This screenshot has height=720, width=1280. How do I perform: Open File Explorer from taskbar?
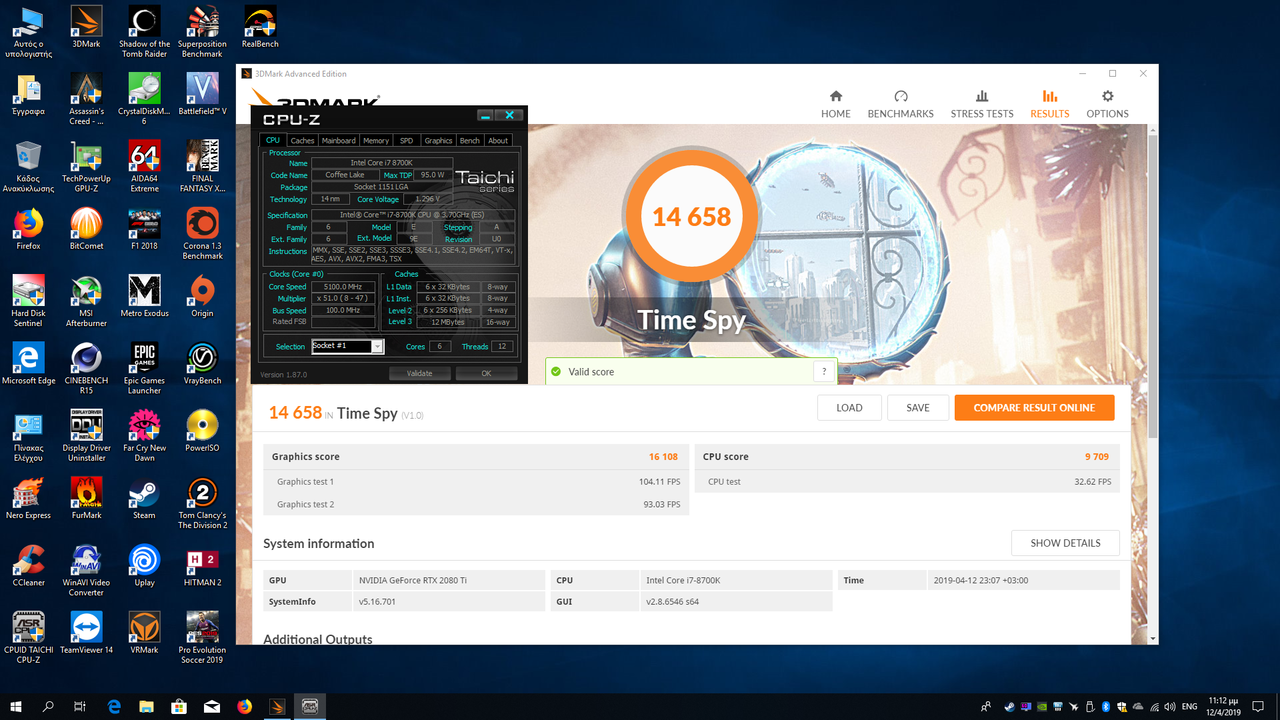146,706
